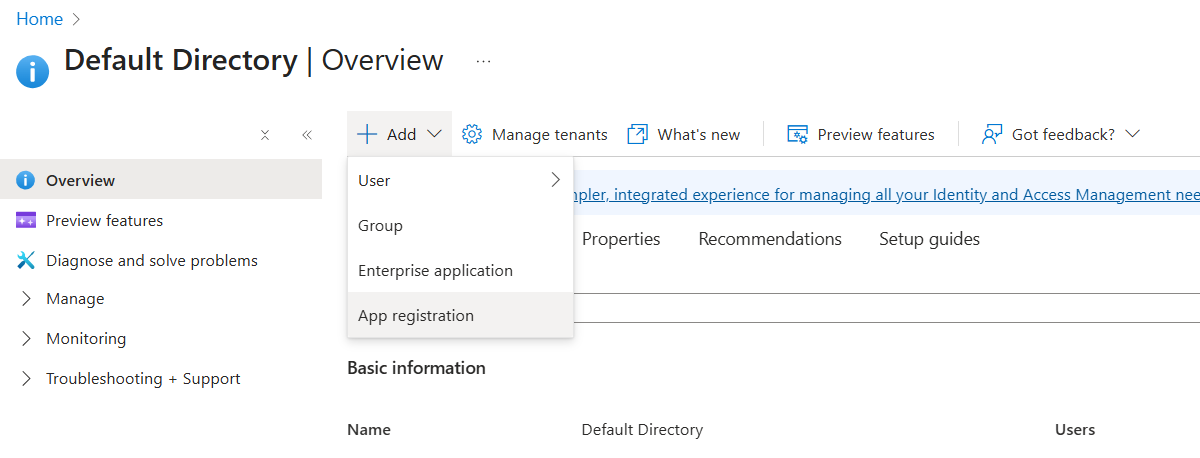Click the X icon above the sidebar
Viewport: 1200px width, 458px height.
click(x=265, y=135)
